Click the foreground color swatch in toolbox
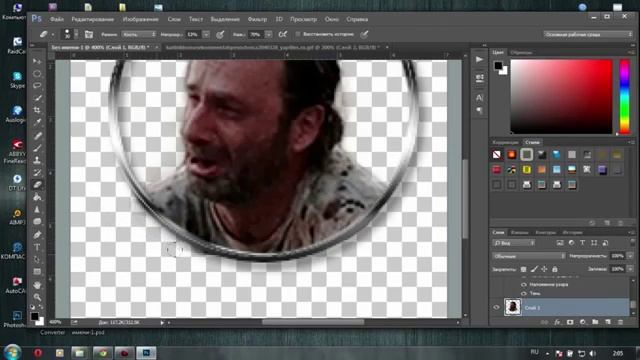This screenshot has height=360, width=640. [x=35, y=316]
